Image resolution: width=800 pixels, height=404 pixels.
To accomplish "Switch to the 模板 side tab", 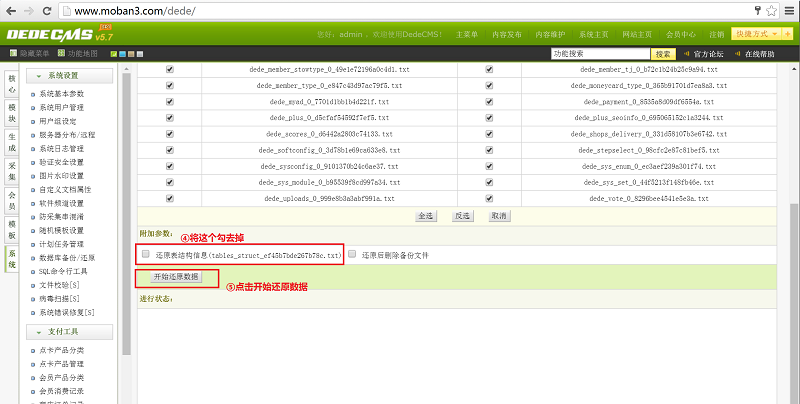I will tap(12, 230).
